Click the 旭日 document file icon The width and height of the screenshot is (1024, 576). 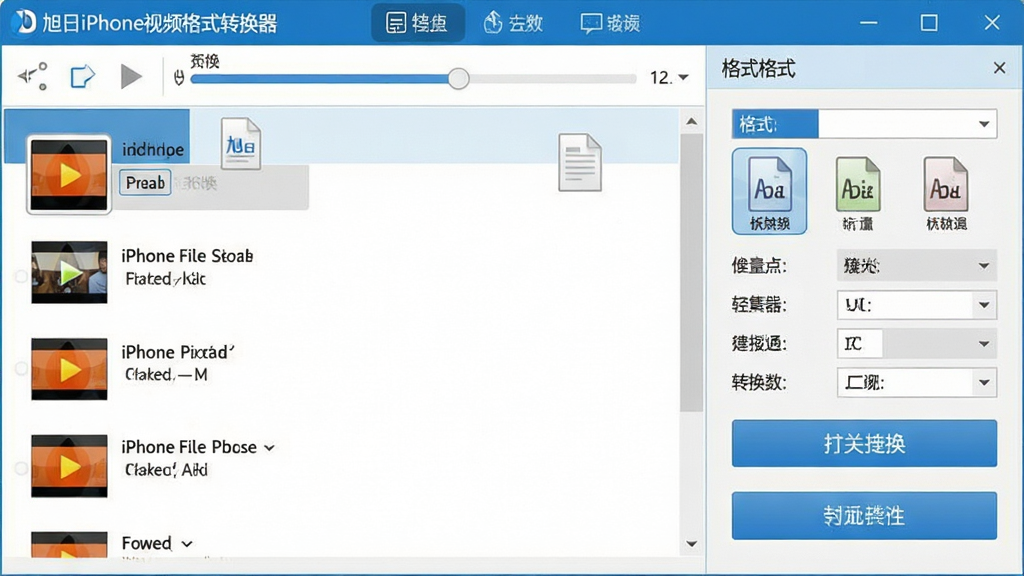click(x=241, y=144)
